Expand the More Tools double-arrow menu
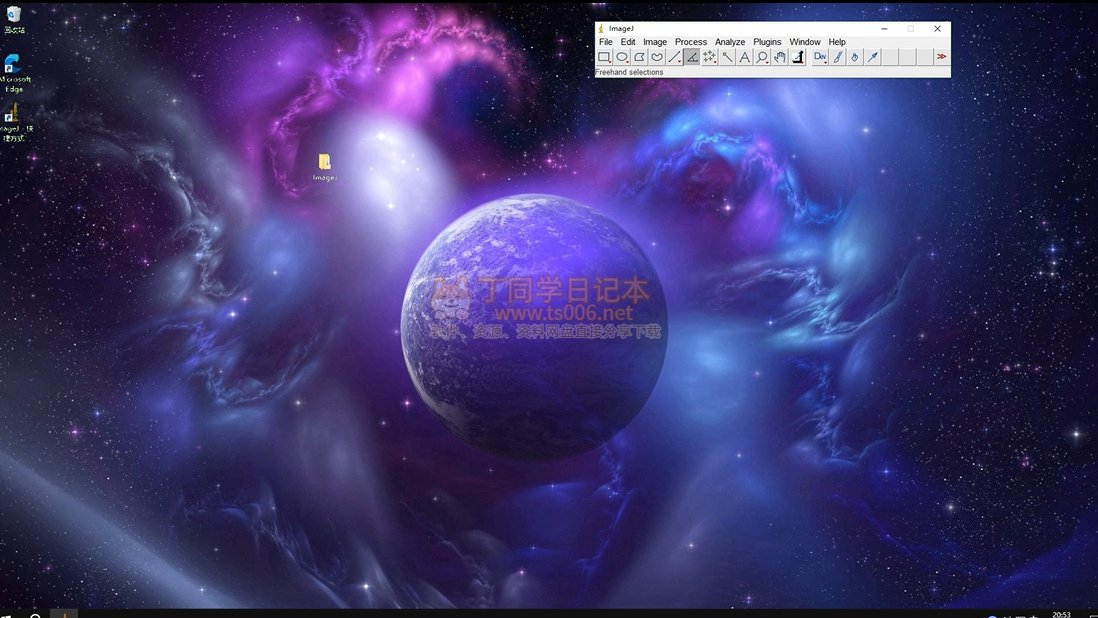This screenshot has width=1098, height=618. [x=941, y=58]
